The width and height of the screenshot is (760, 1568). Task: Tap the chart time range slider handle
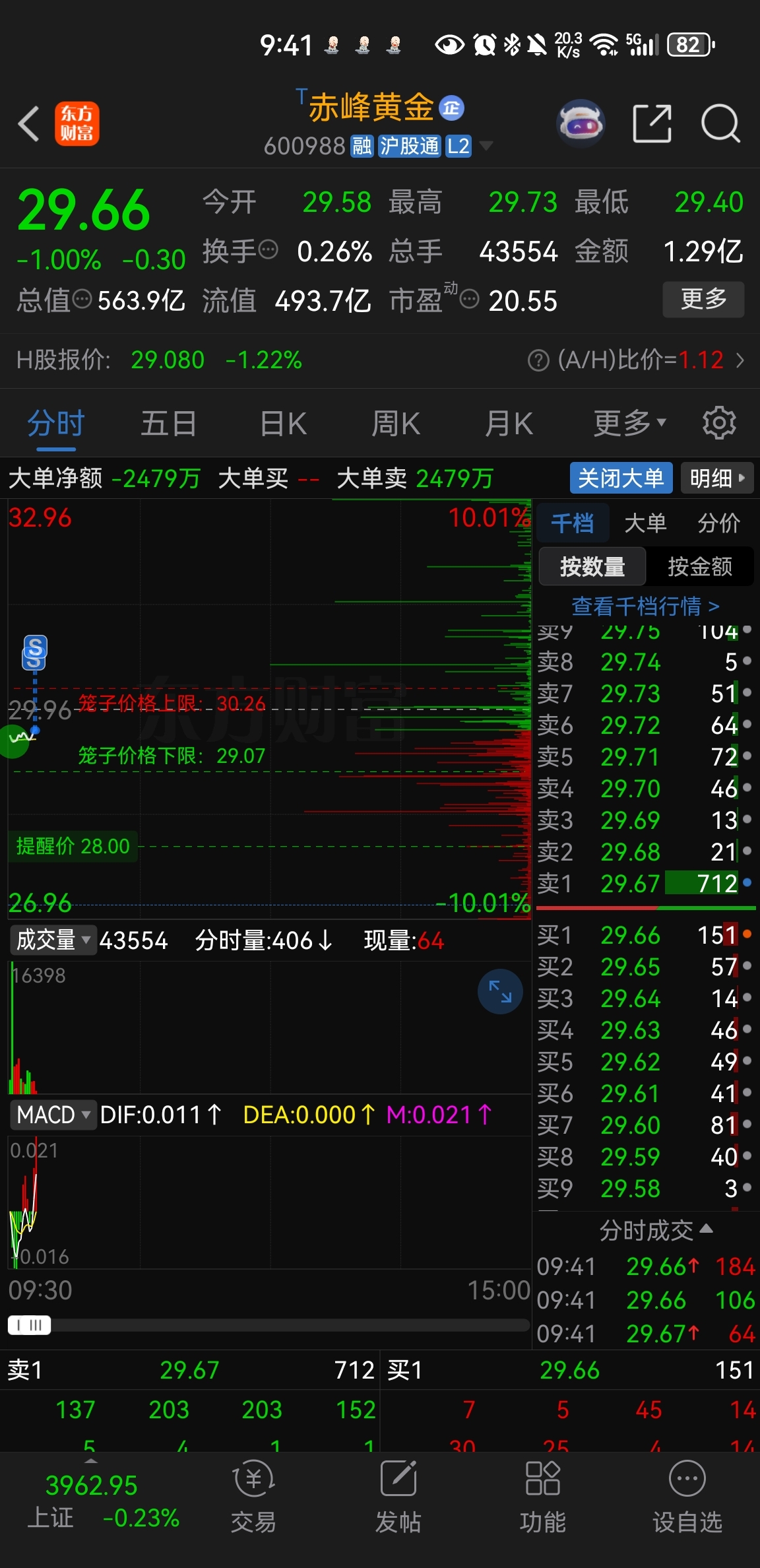point(30,1325)
